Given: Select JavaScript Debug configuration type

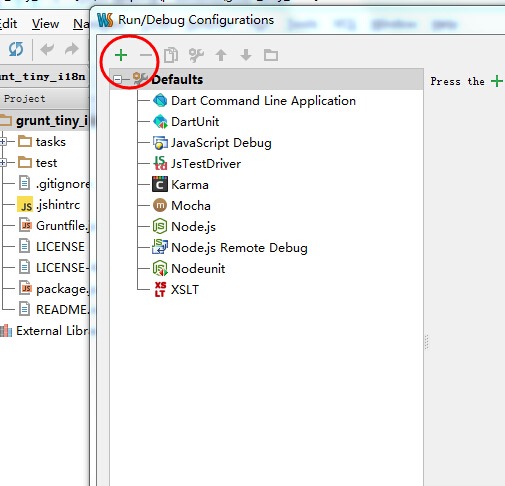Looking at the screenshot, I should pos(221,143).
